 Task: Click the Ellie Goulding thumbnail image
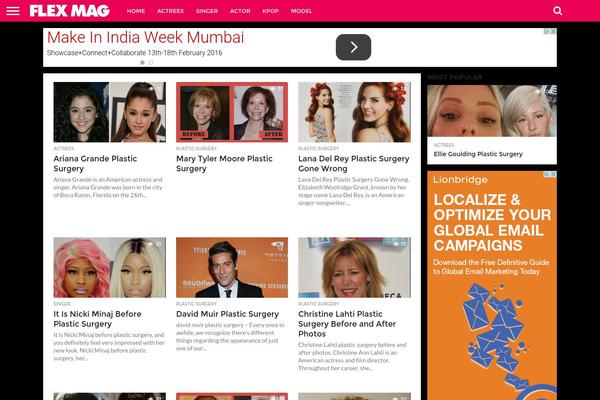[492, 111]
